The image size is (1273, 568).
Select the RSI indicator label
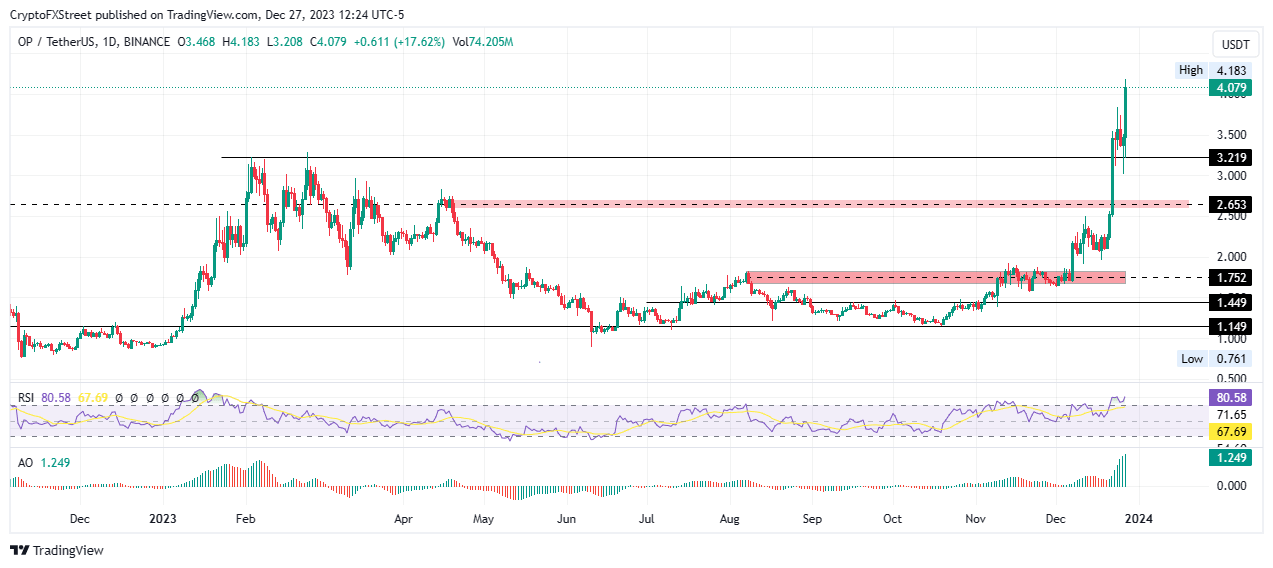pyautogui.click(x=25, y=398)
